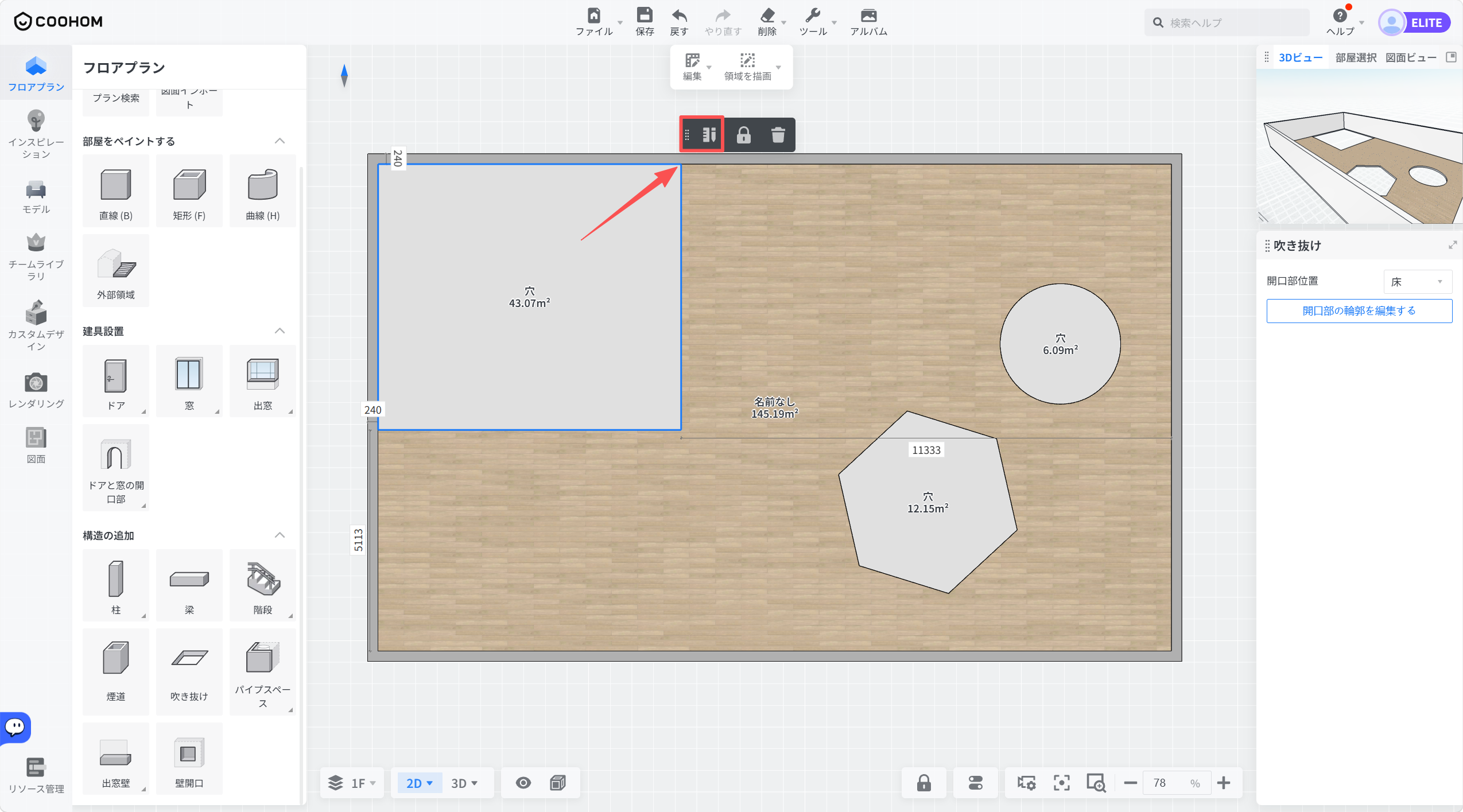The width and height of the screenshot is (1463, 812).
Task: Add a 梁 beam structure
Action: 189,585
